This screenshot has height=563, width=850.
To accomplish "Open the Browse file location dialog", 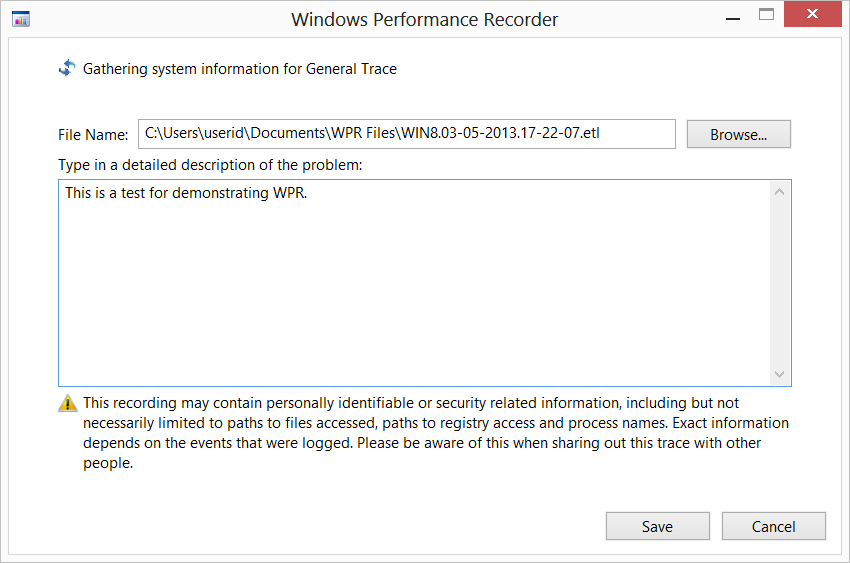I will 738,134.
